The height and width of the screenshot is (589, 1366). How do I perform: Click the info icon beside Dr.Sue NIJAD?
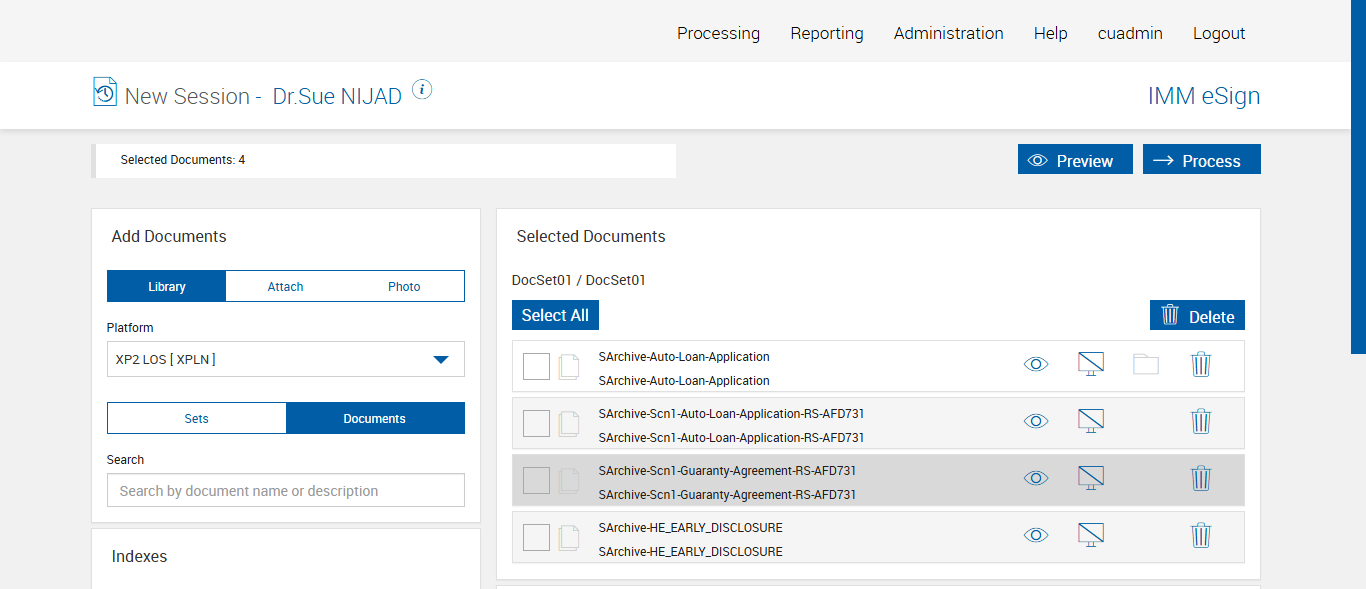(x=422, y=90)
